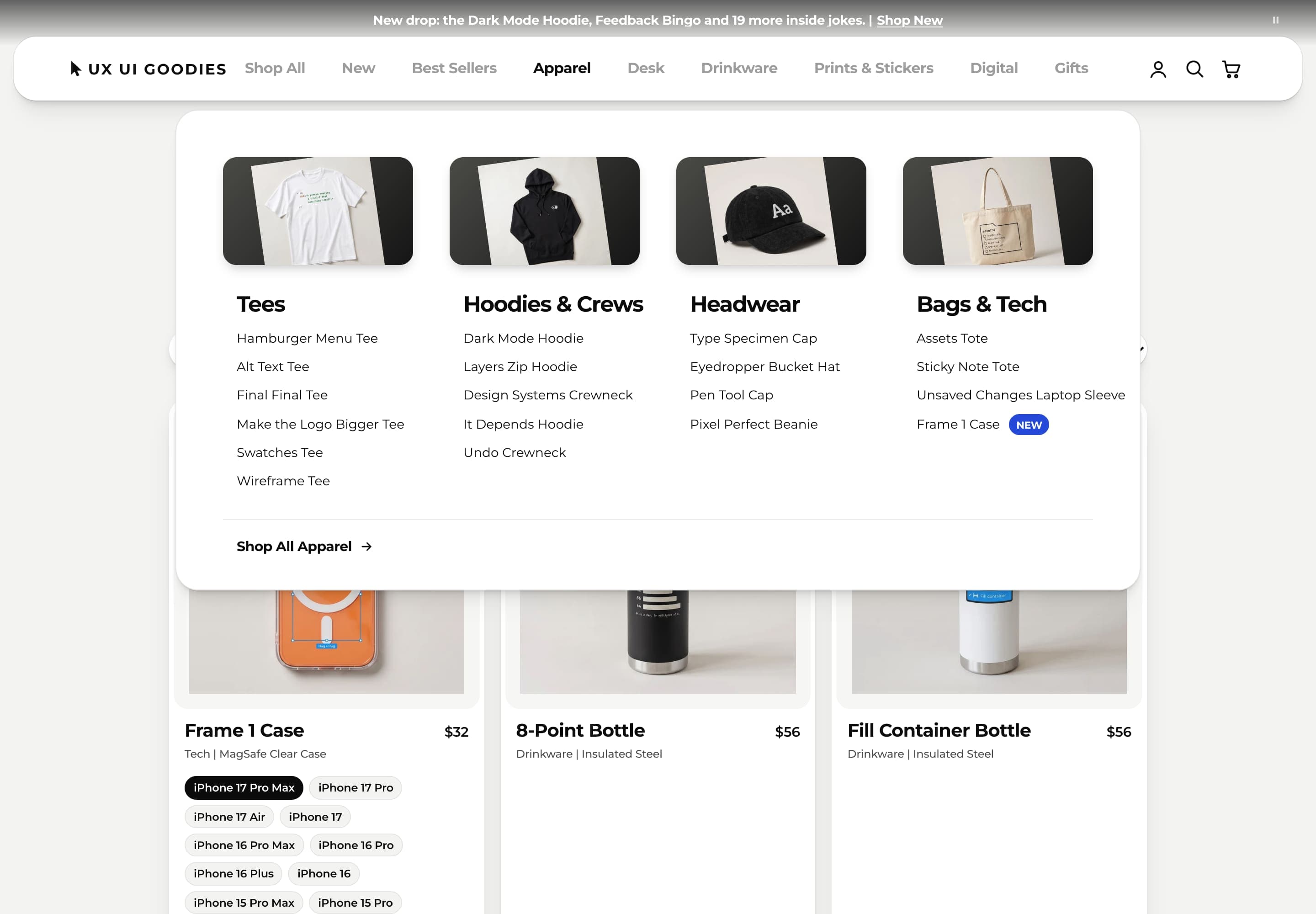Select the iPhone 16 Pro option
This screenshot has height=914, width=1316.
pos(356,845)
